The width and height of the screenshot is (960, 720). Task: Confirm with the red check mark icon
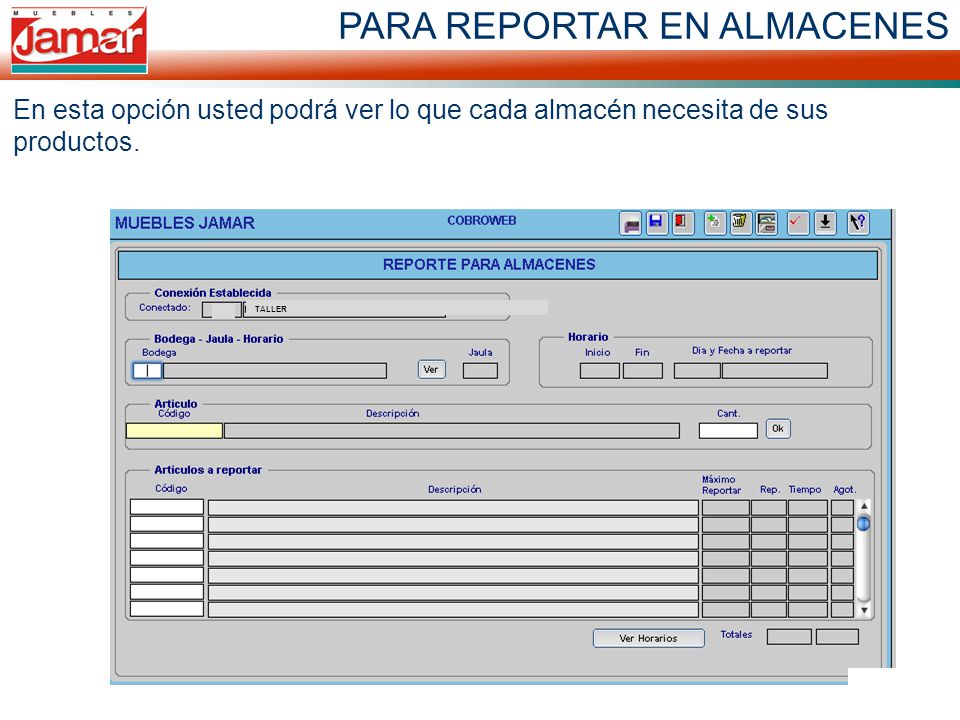(797, 223)
